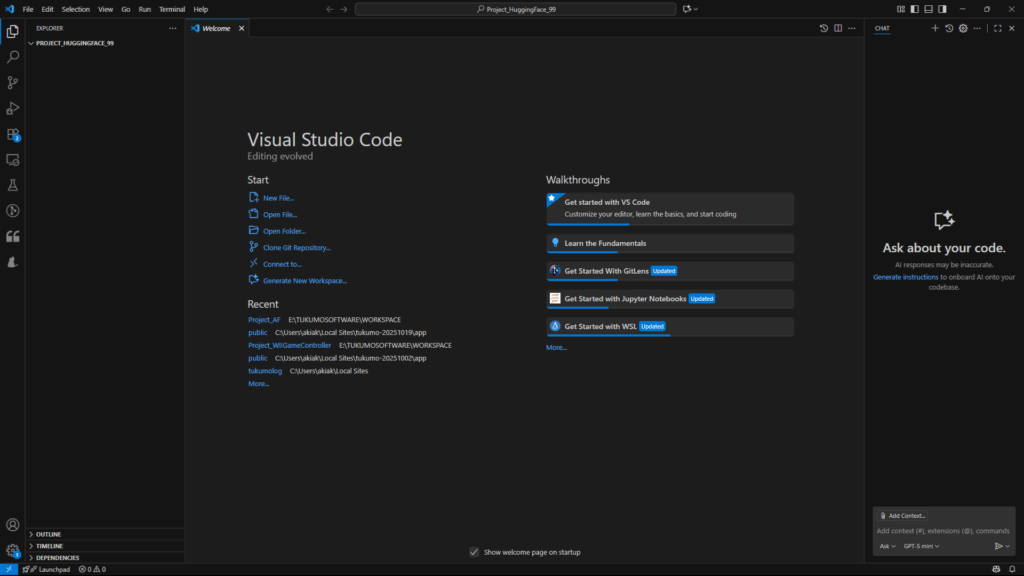Open the Extensions view
The height and width of the screenshot is (576, 1024).
pos(12,134)
